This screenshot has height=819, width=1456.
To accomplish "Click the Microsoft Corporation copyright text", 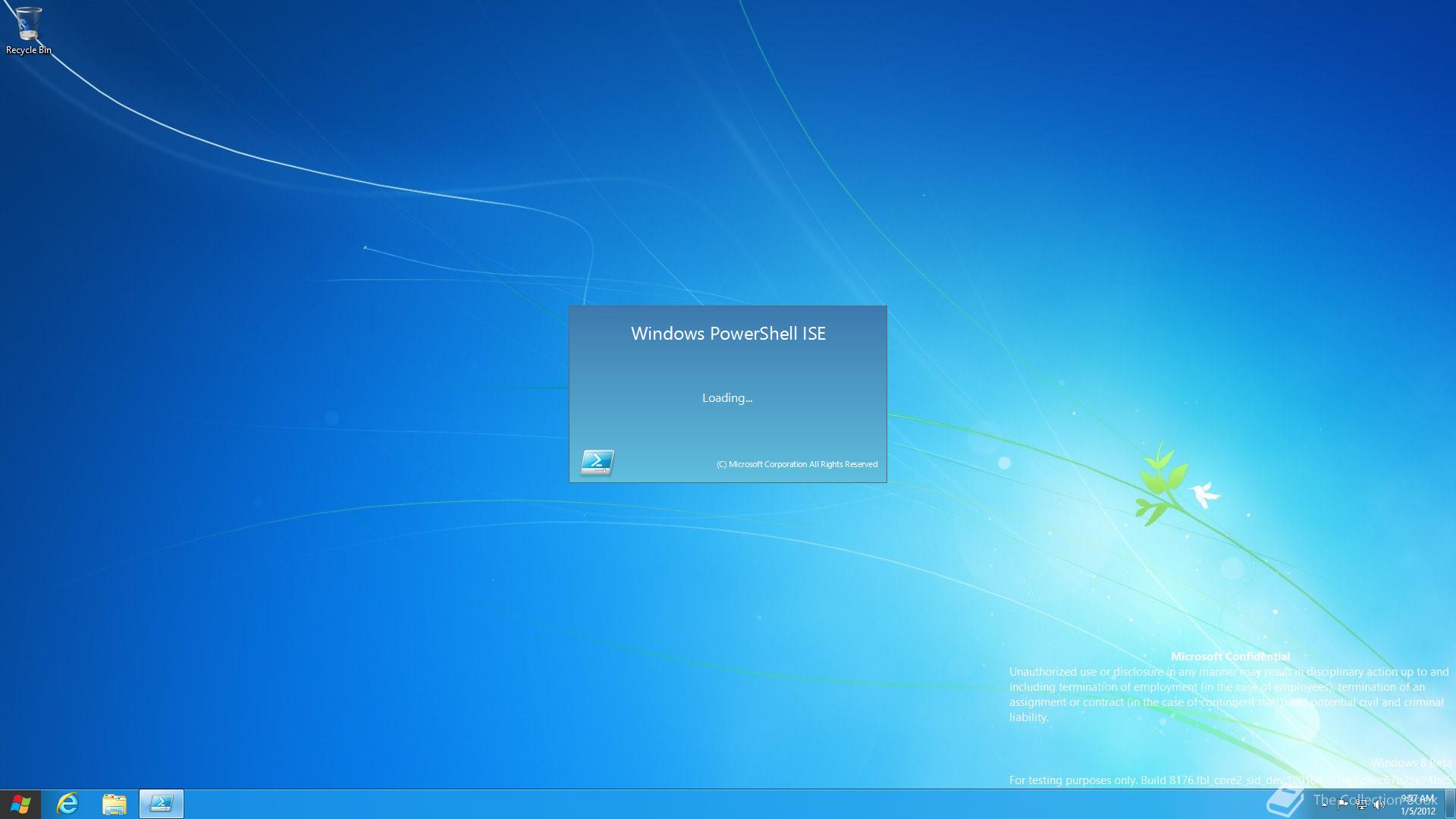I will (797, 464).
